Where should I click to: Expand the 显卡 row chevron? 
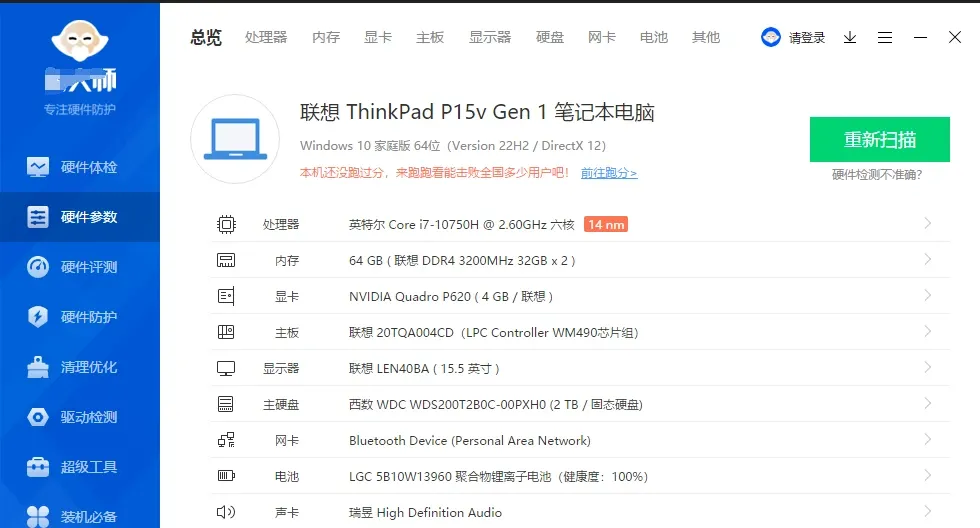click(928, 295)
